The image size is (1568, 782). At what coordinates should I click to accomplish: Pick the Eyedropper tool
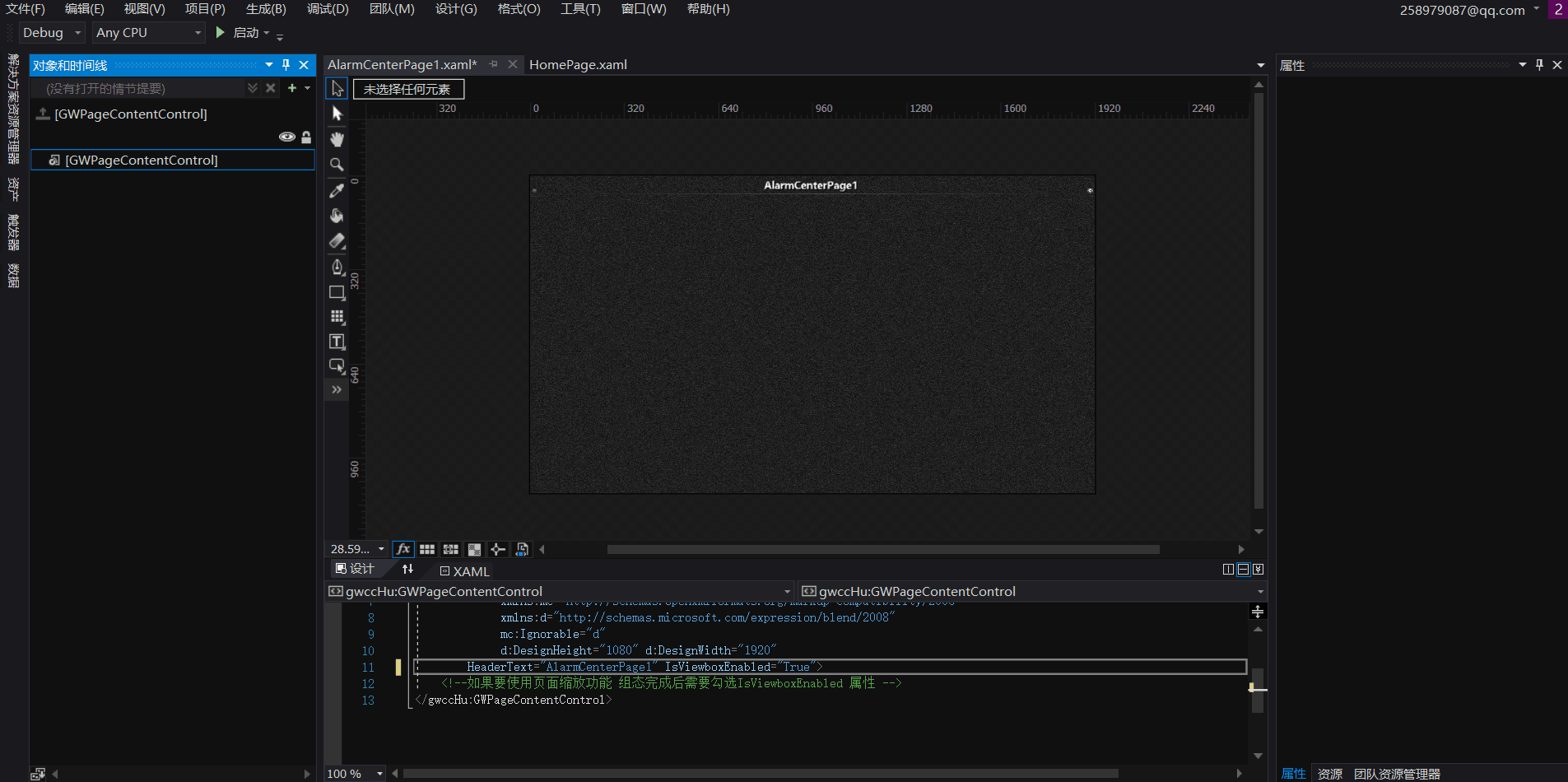(x=337, y=190)
